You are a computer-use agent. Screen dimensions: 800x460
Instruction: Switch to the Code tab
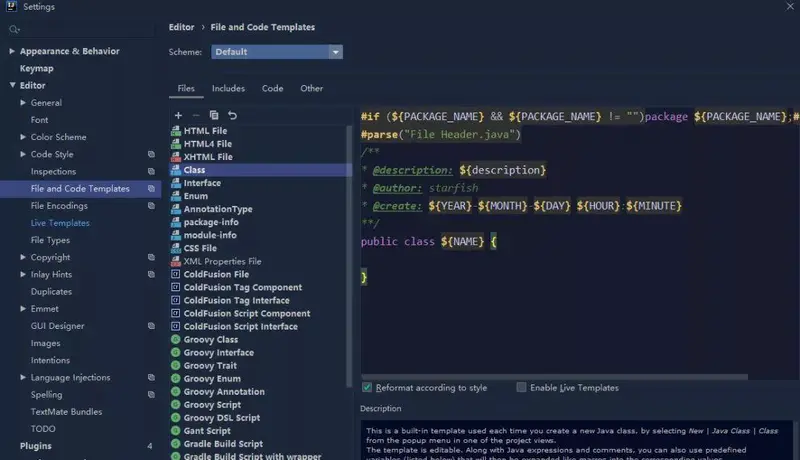272,88
